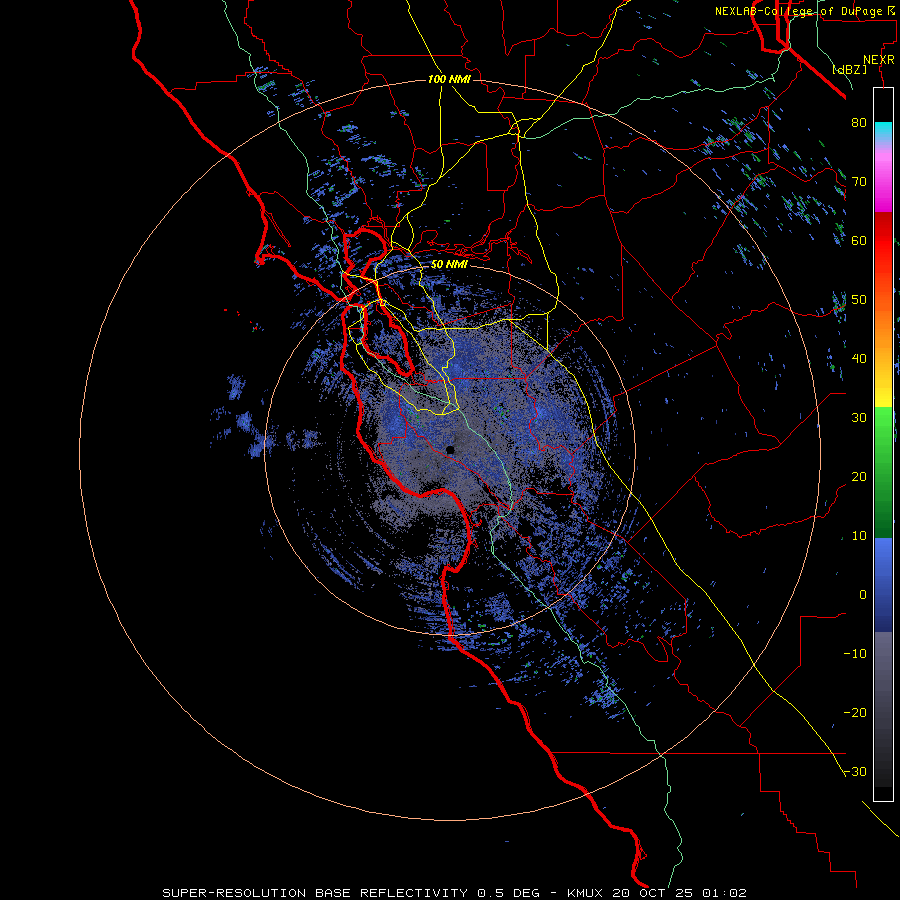Click the -30 value on the dBZ scale

click(855, 772)
